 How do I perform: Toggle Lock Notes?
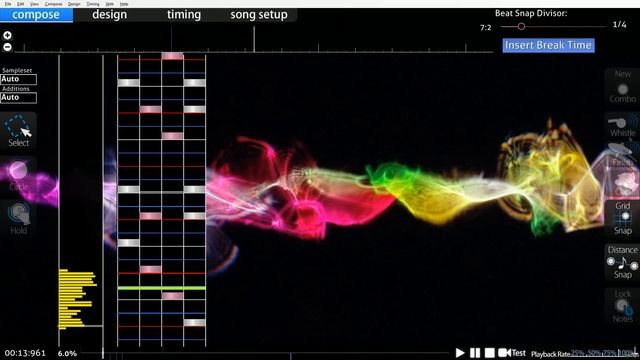pyautogui.click(x=622, y=306)
